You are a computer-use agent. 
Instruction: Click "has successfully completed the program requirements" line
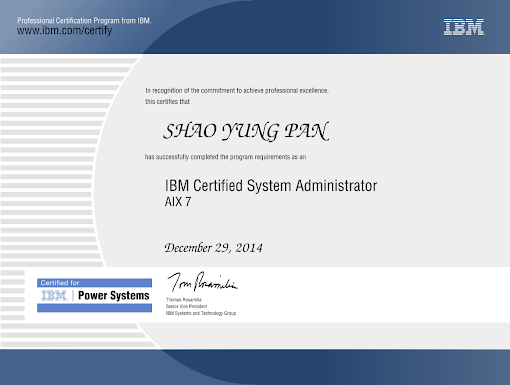pos(225,157)
